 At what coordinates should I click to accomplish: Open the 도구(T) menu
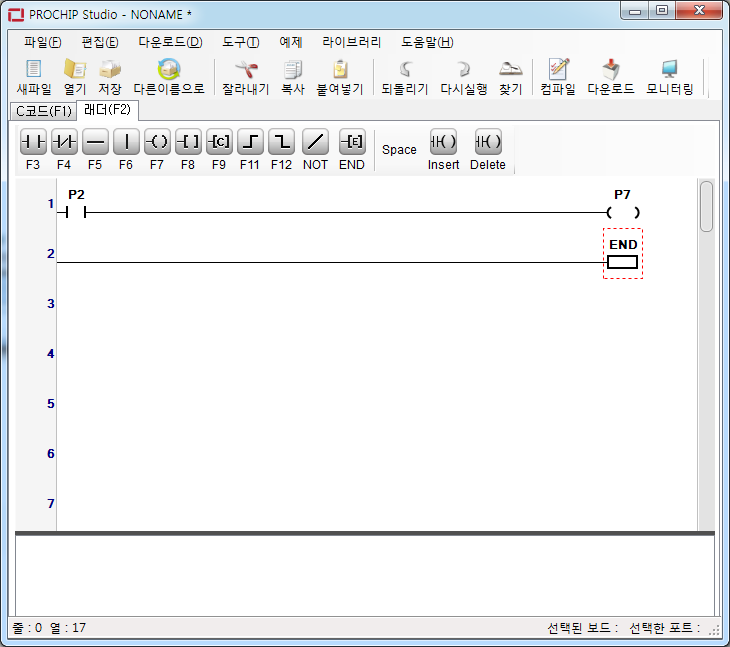tap(240, 42)
